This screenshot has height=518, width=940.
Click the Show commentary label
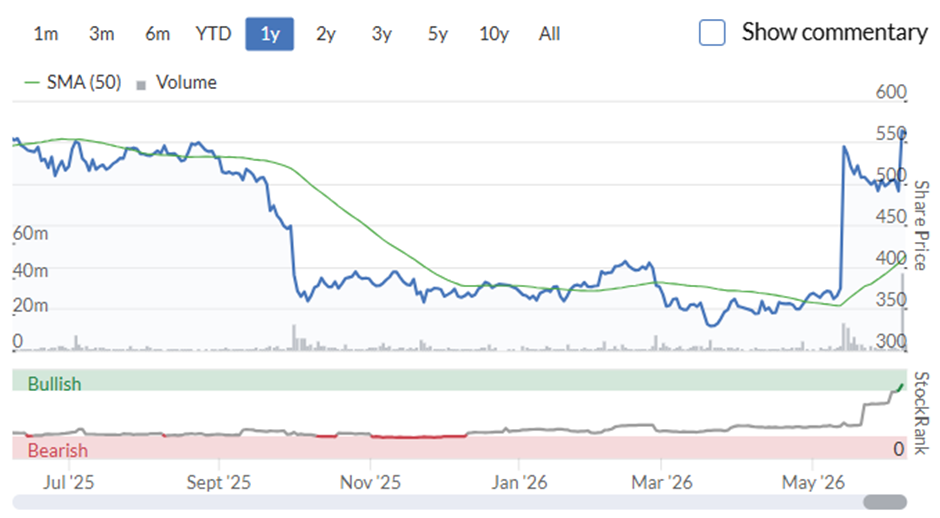[834, 32]
